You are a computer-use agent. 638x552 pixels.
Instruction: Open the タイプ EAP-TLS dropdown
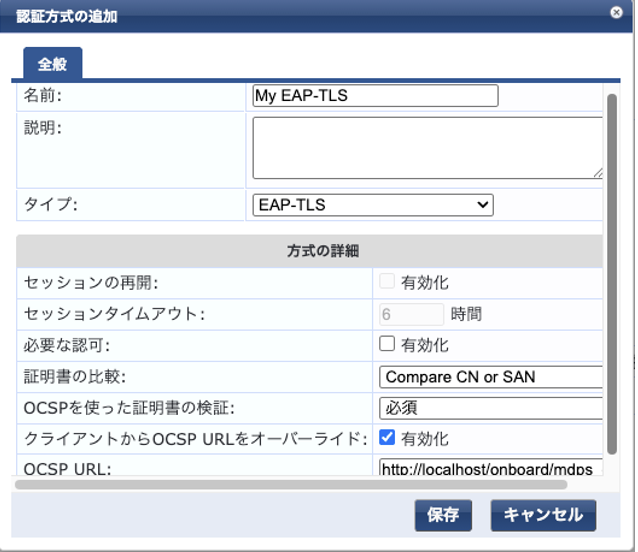[x=373, y=205]
